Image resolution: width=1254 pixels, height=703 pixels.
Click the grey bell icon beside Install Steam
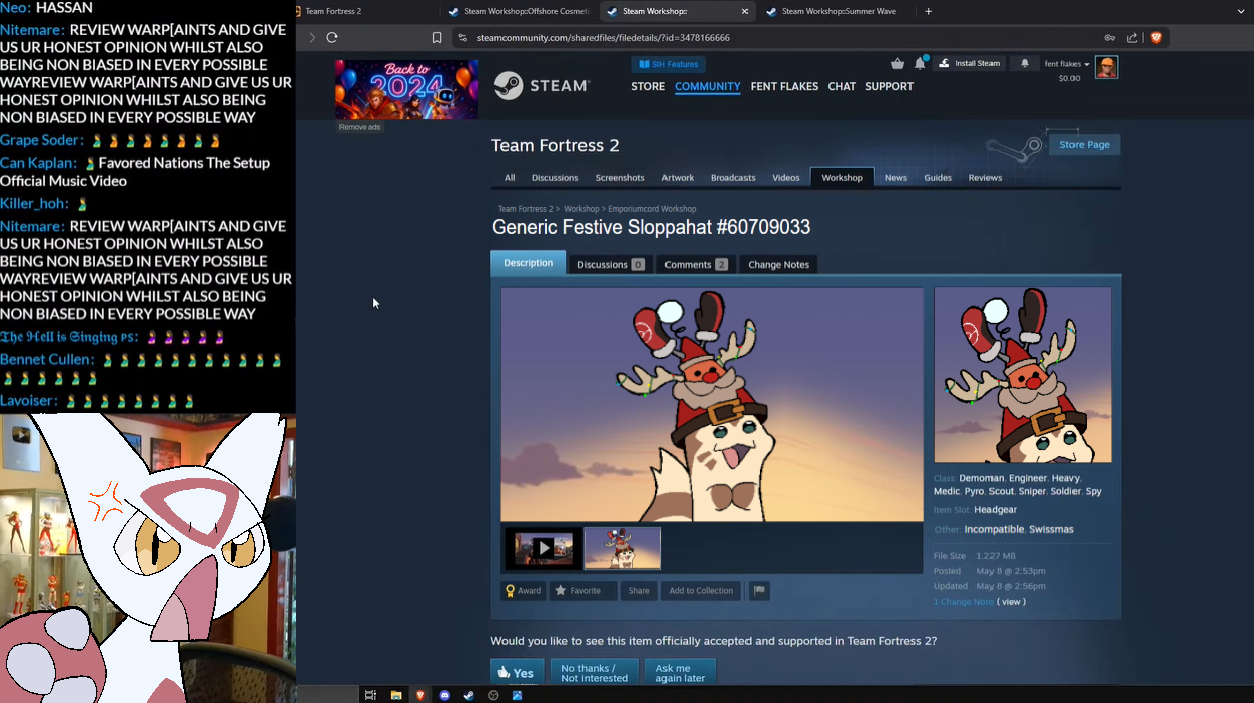point(1024,63)
